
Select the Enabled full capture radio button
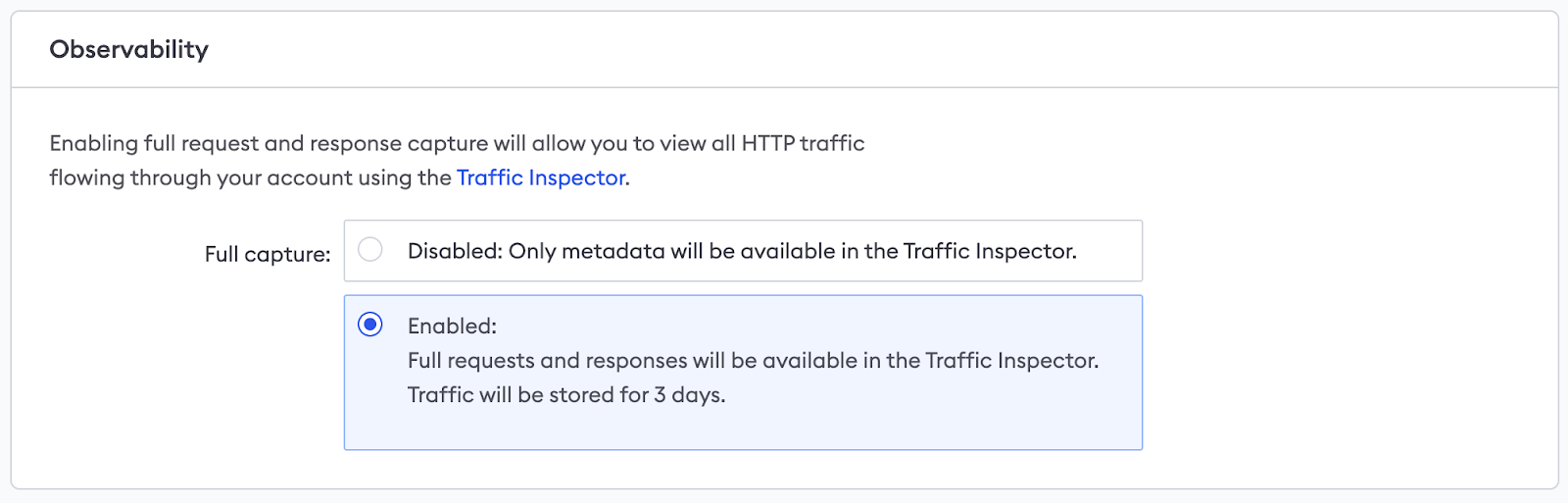(x=370, y=325)
